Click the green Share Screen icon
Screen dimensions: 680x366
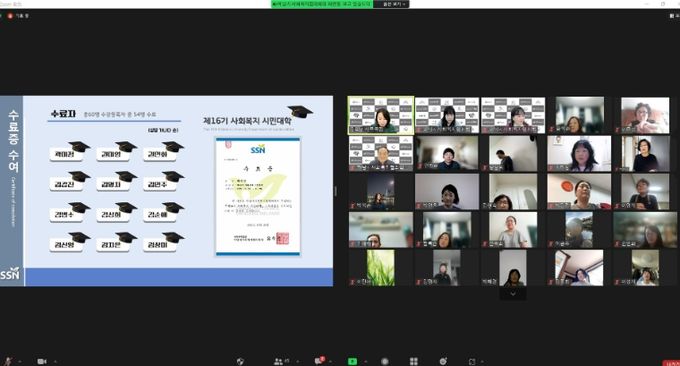[x=353, y=361]
